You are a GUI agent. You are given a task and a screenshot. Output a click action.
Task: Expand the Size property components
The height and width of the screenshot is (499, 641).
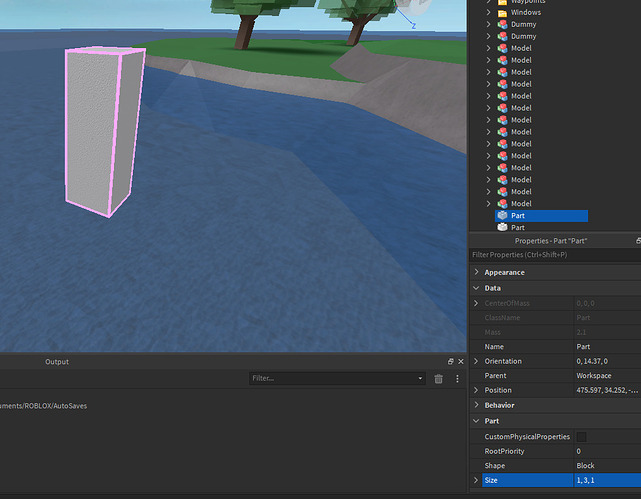pyautogui.click(x=476, y=480)
